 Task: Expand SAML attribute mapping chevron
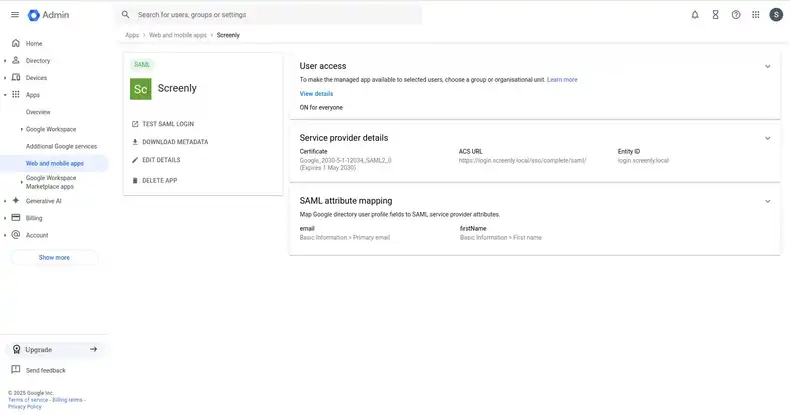pyautogui.click(x=767, y=201)
